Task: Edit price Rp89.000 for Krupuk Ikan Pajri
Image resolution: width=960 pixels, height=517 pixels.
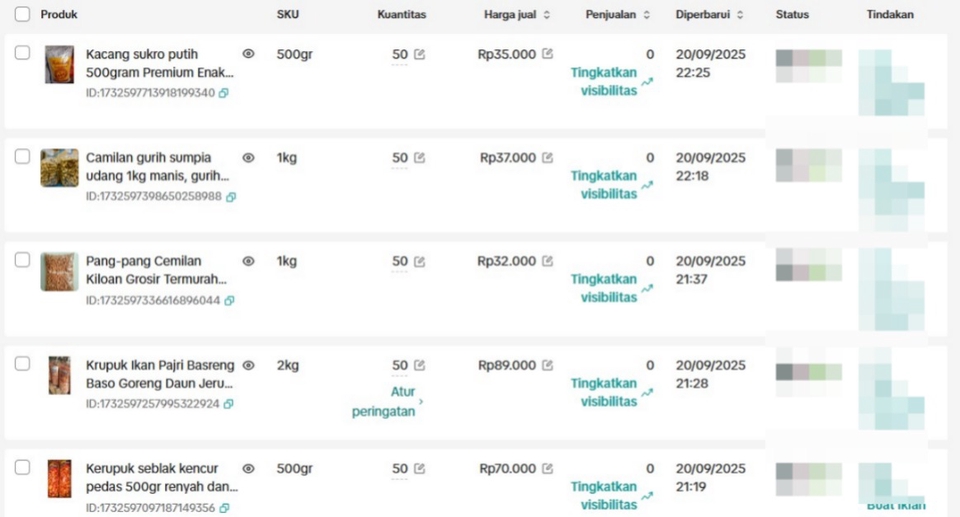Action: [547, 366]
